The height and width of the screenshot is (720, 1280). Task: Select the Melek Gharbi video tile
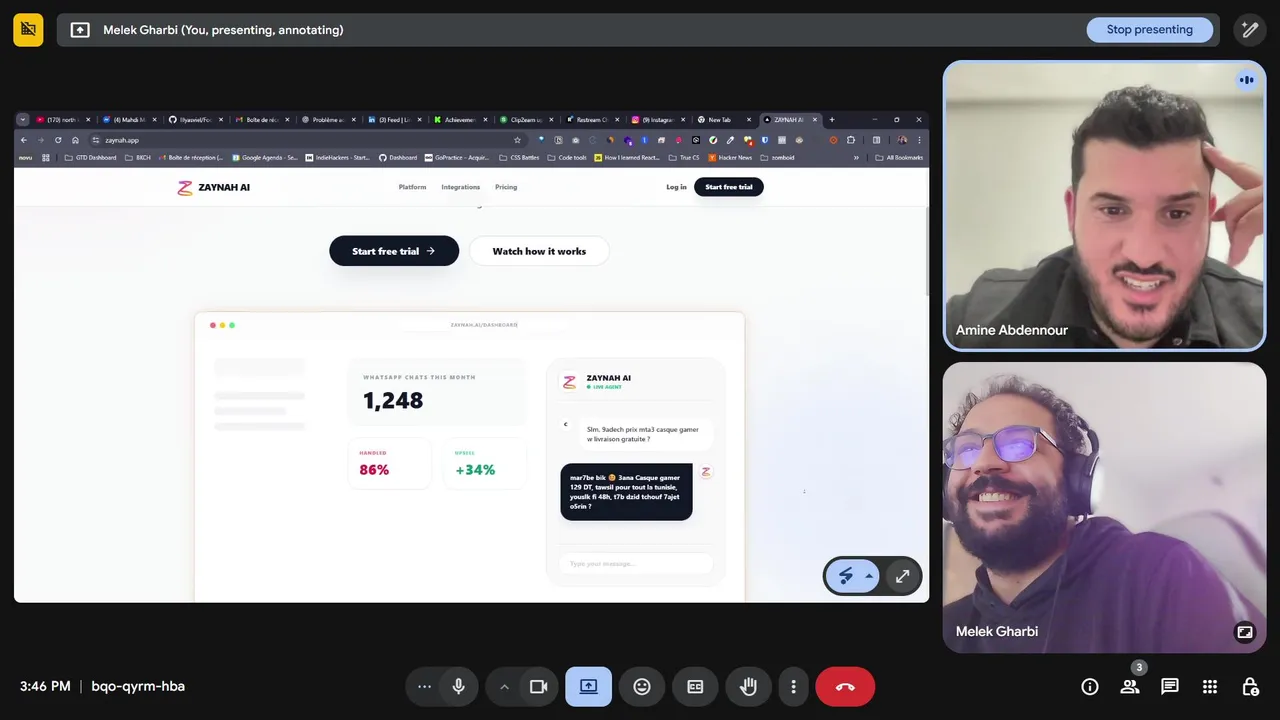pyautogui.click(x=1104, y=507)
